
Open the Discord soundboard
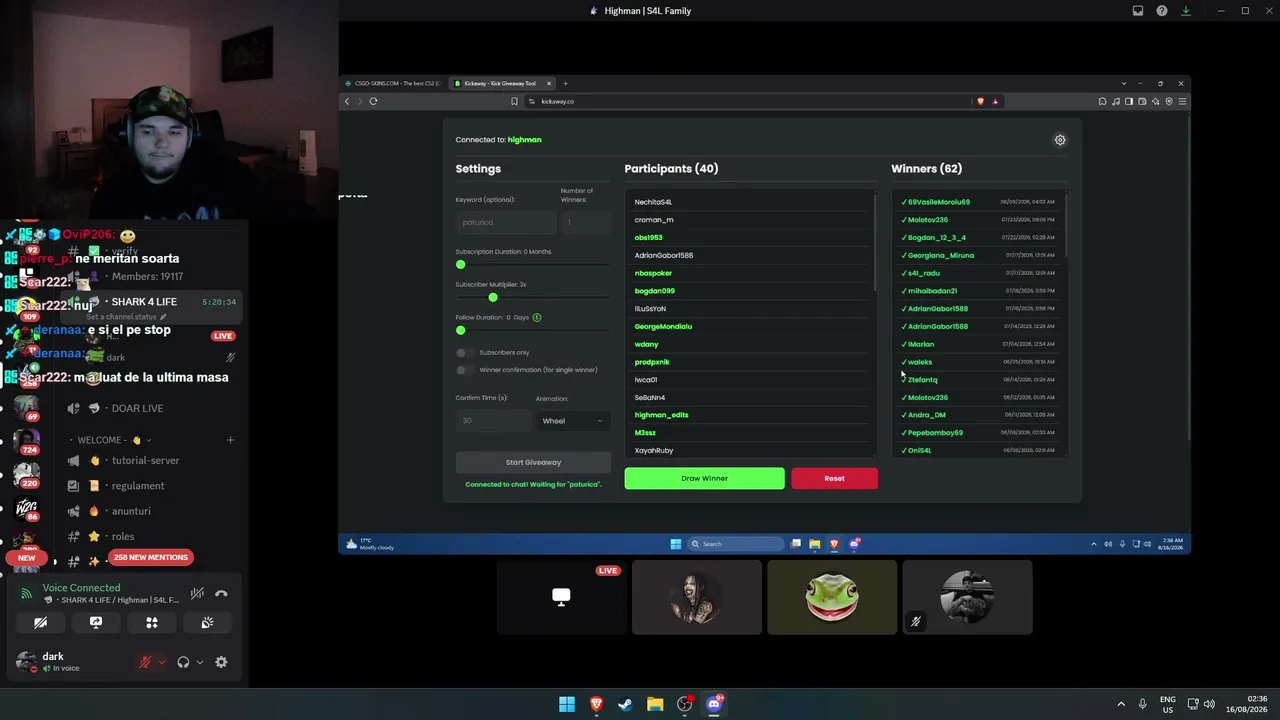207,622
